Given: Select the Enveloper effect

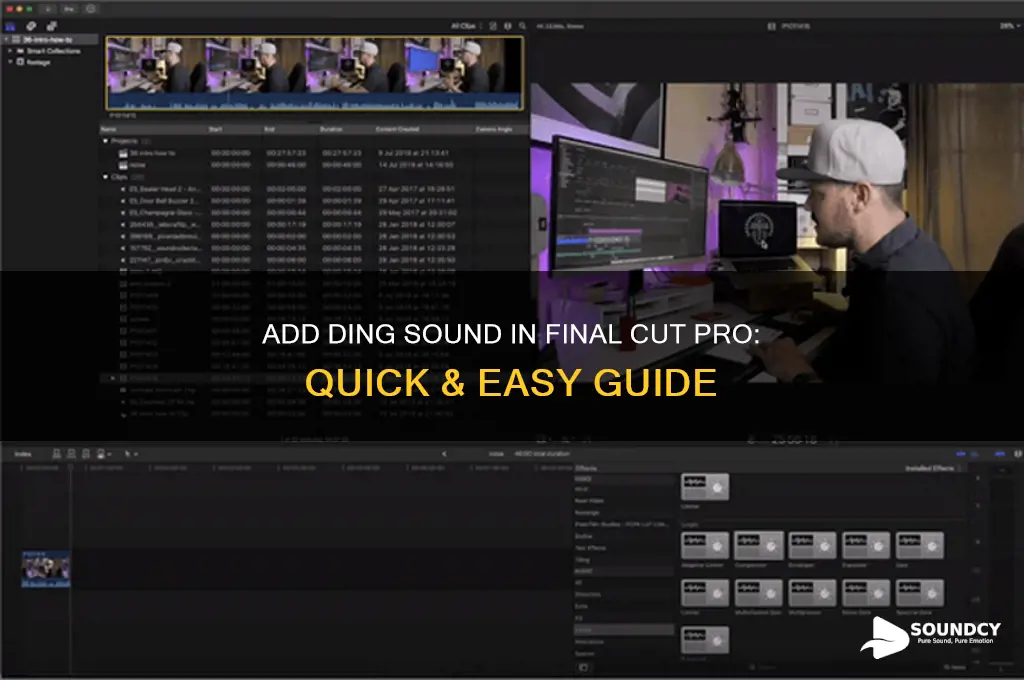Looking at the screenshot, I should 812,545.
